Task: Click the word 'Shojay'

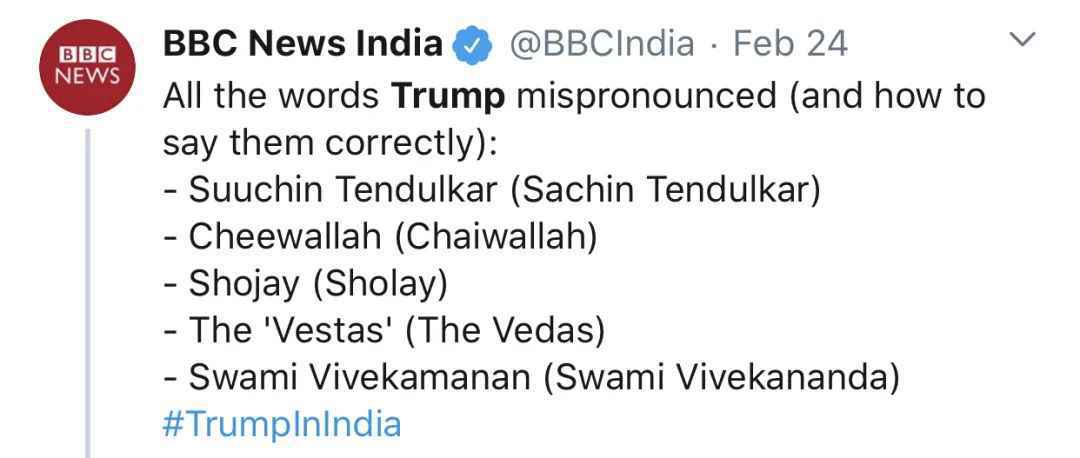Action: [245, 284]
